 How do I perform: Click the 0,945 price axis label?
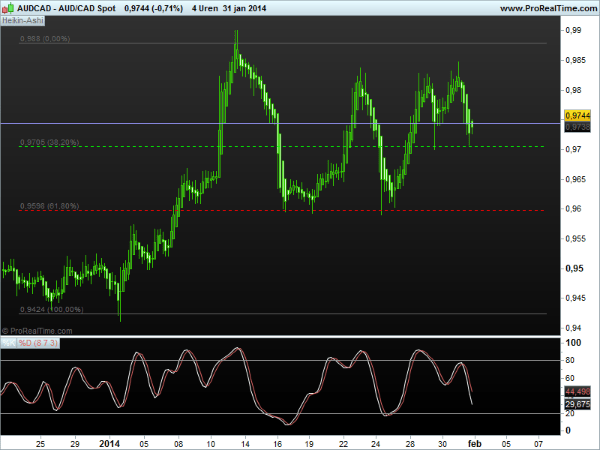pyautogui.click(x=576, y=298)
